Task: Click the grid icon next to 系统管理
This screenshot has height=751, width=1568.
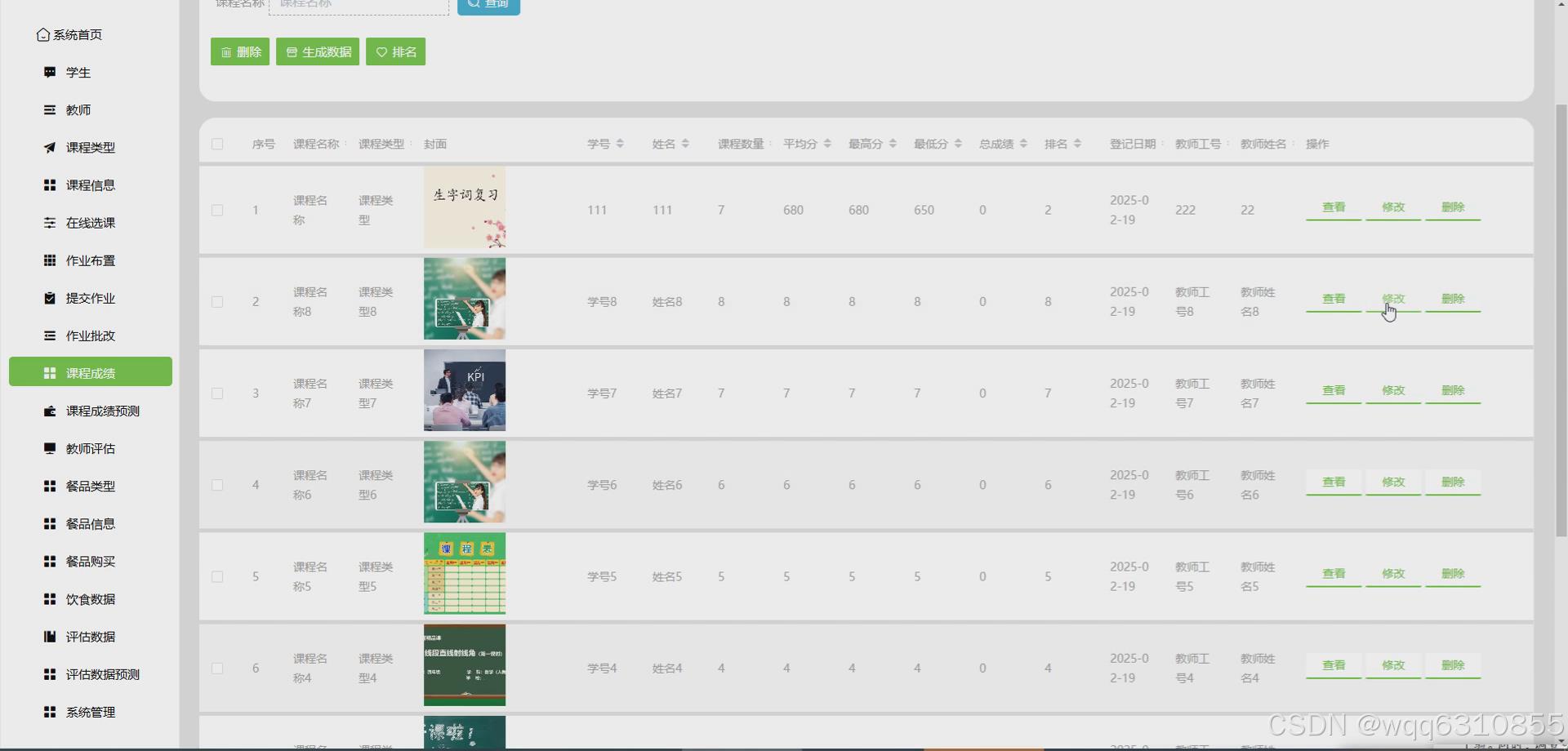Action: [50, 712]
